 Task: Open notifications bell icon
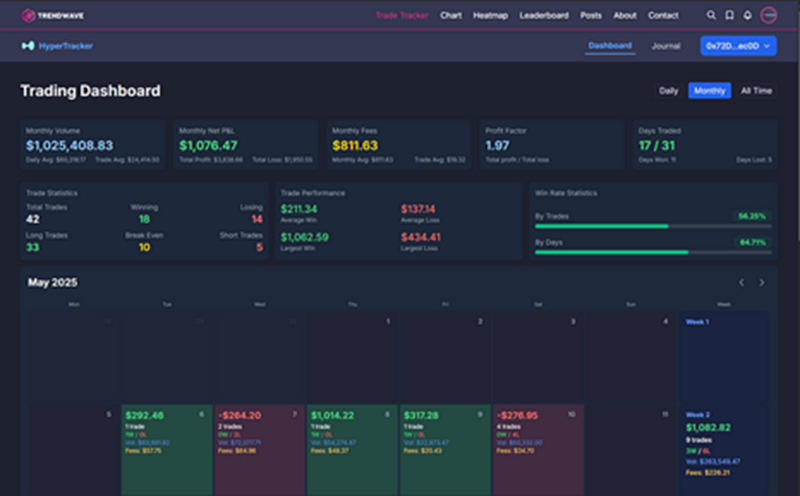[748, 15]
